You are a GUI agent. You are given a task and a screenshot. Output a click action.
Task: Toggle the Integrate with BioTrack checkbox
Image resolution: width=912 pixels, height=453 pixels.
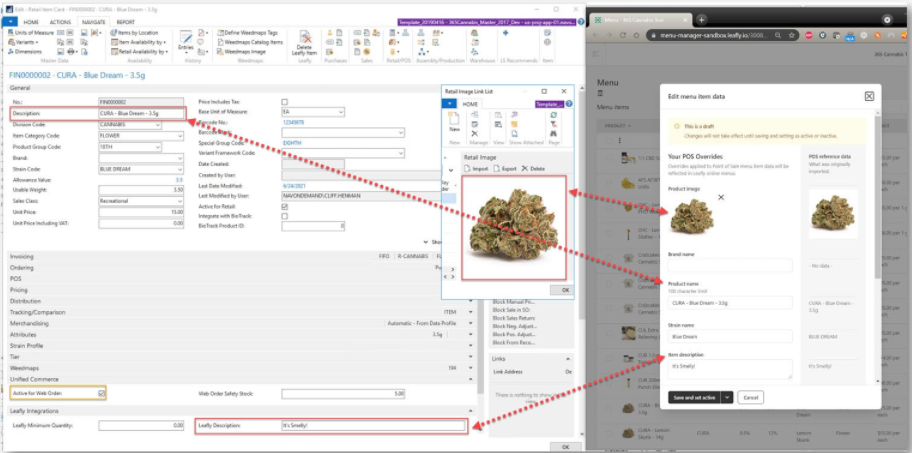tap(284, 216)
